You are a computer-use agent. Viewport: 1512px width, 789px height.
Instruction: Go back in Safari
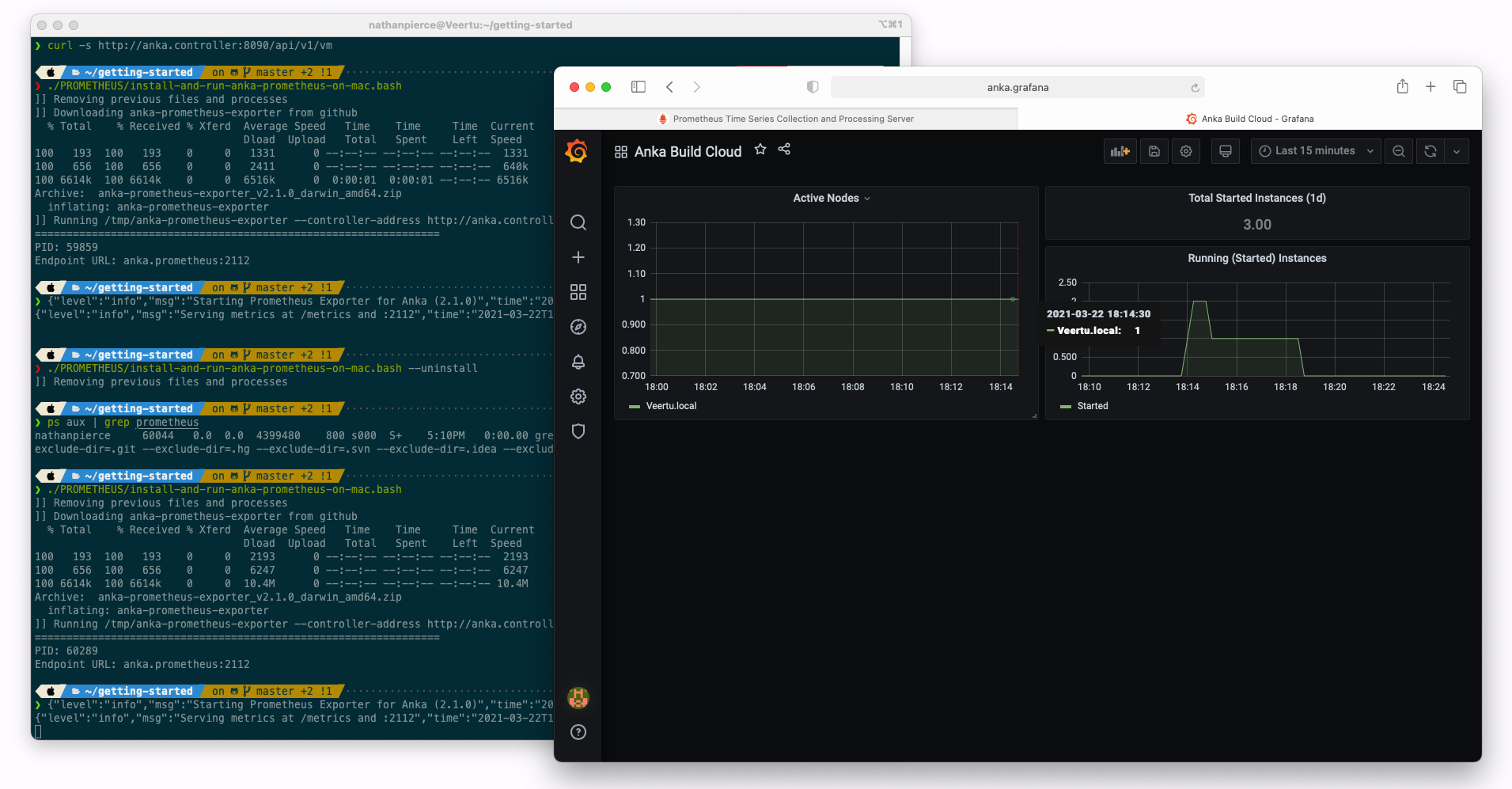point(669,87)
